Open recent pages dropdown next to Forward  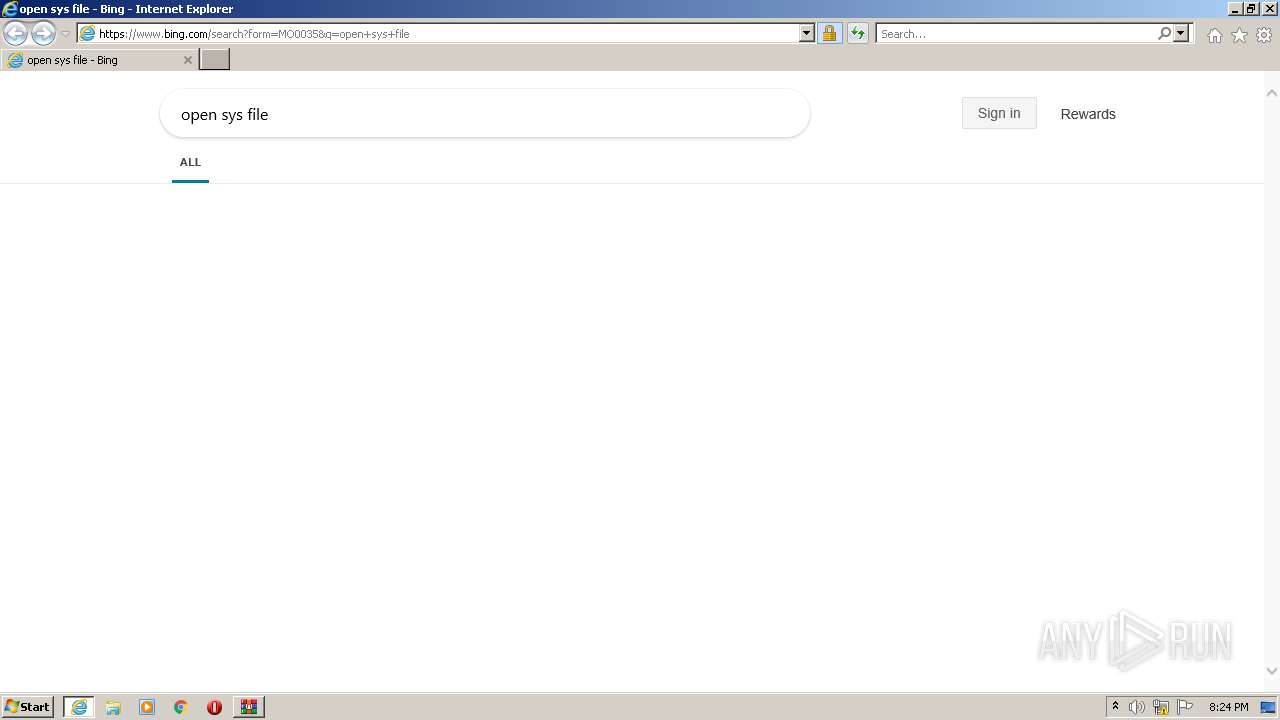(x=66, y=34)
